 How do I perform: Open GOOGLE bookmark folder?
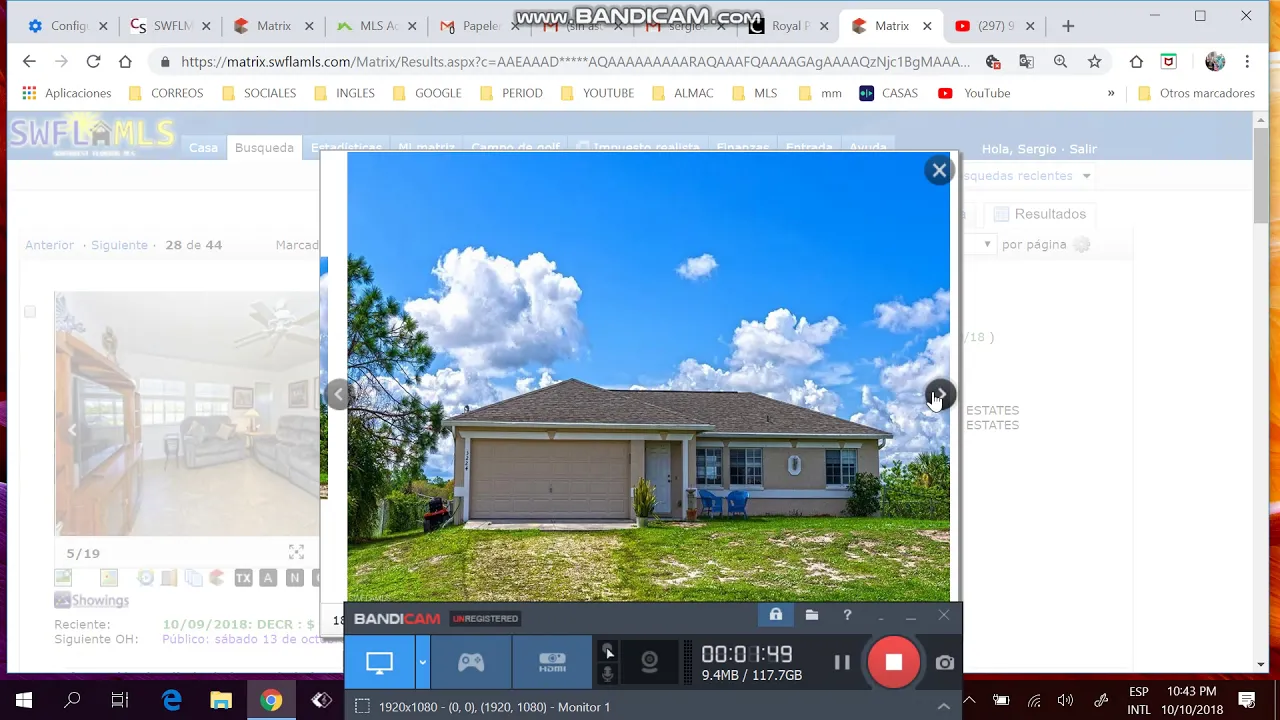(427, 93)
